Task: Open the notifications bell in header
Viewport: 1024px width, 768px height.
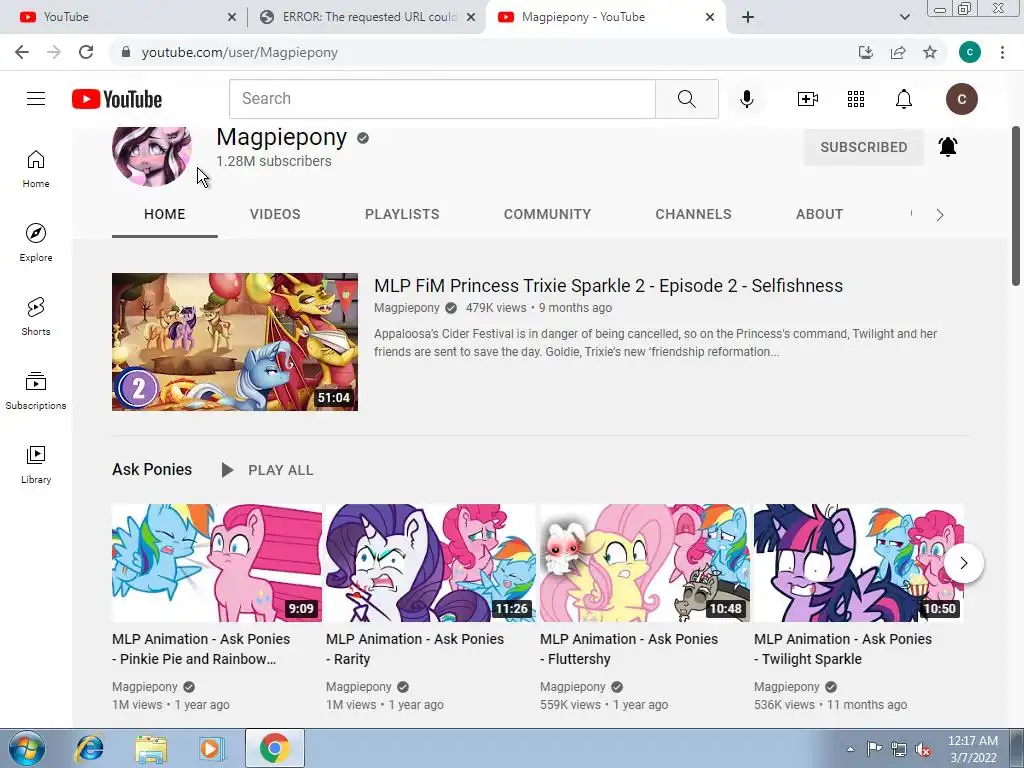Action: coord(904,99)
